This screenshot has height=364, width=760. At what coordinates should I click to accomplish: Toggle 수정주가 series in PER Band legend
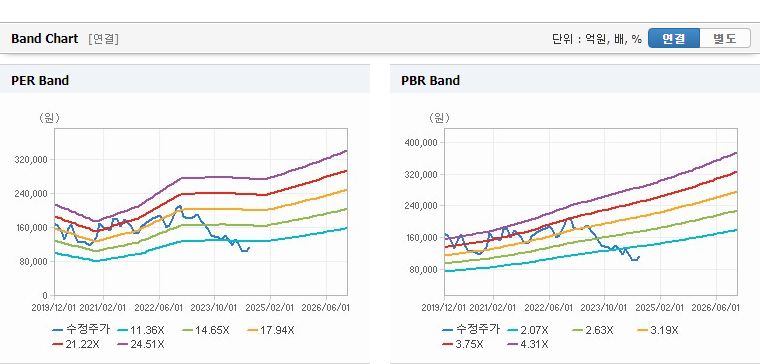click(81, 330)
